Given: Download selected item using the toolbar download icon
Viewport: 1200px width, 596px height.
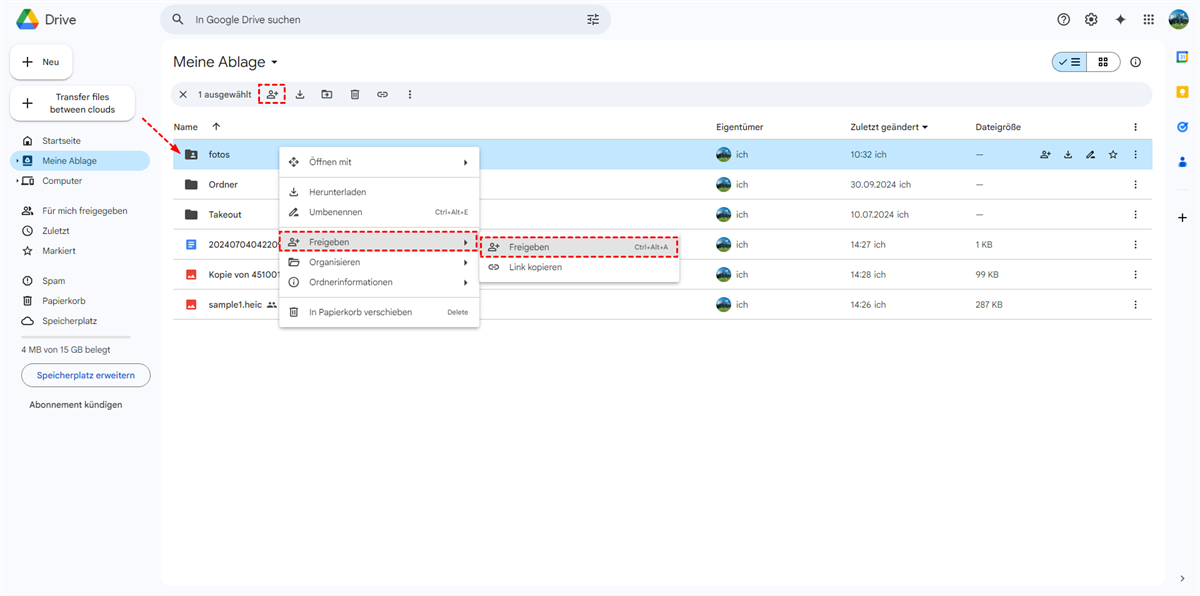Looking at the screenshot, I should [x=299, y=94].
